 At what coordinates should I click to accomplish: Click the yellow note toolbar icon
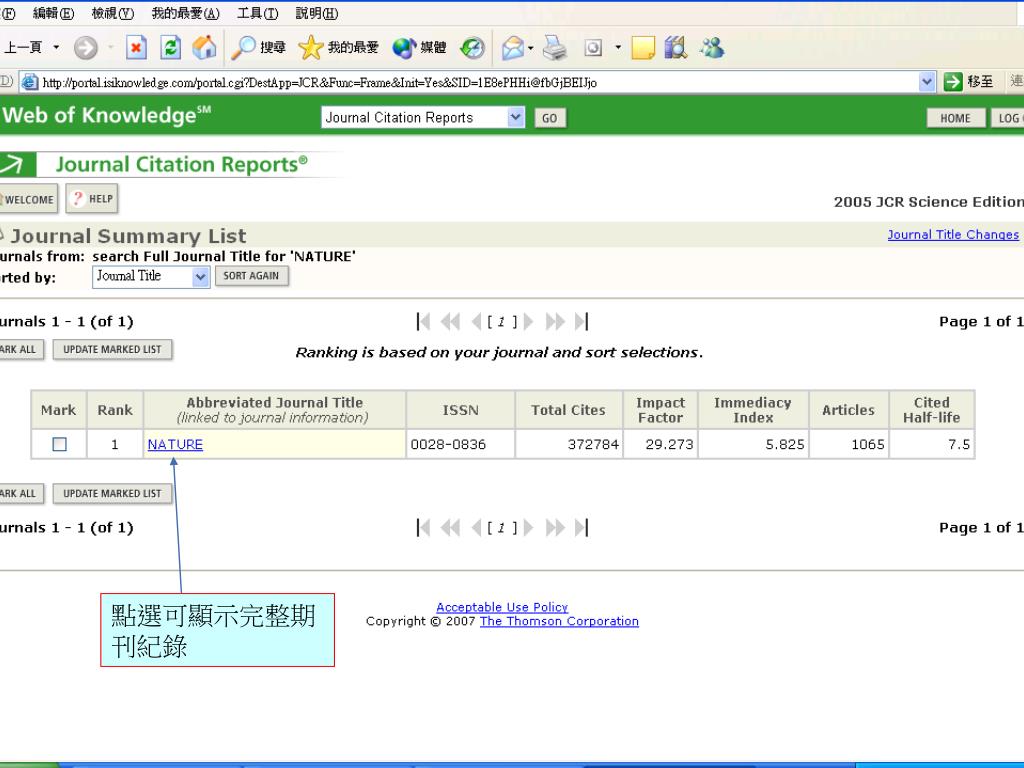643,48
